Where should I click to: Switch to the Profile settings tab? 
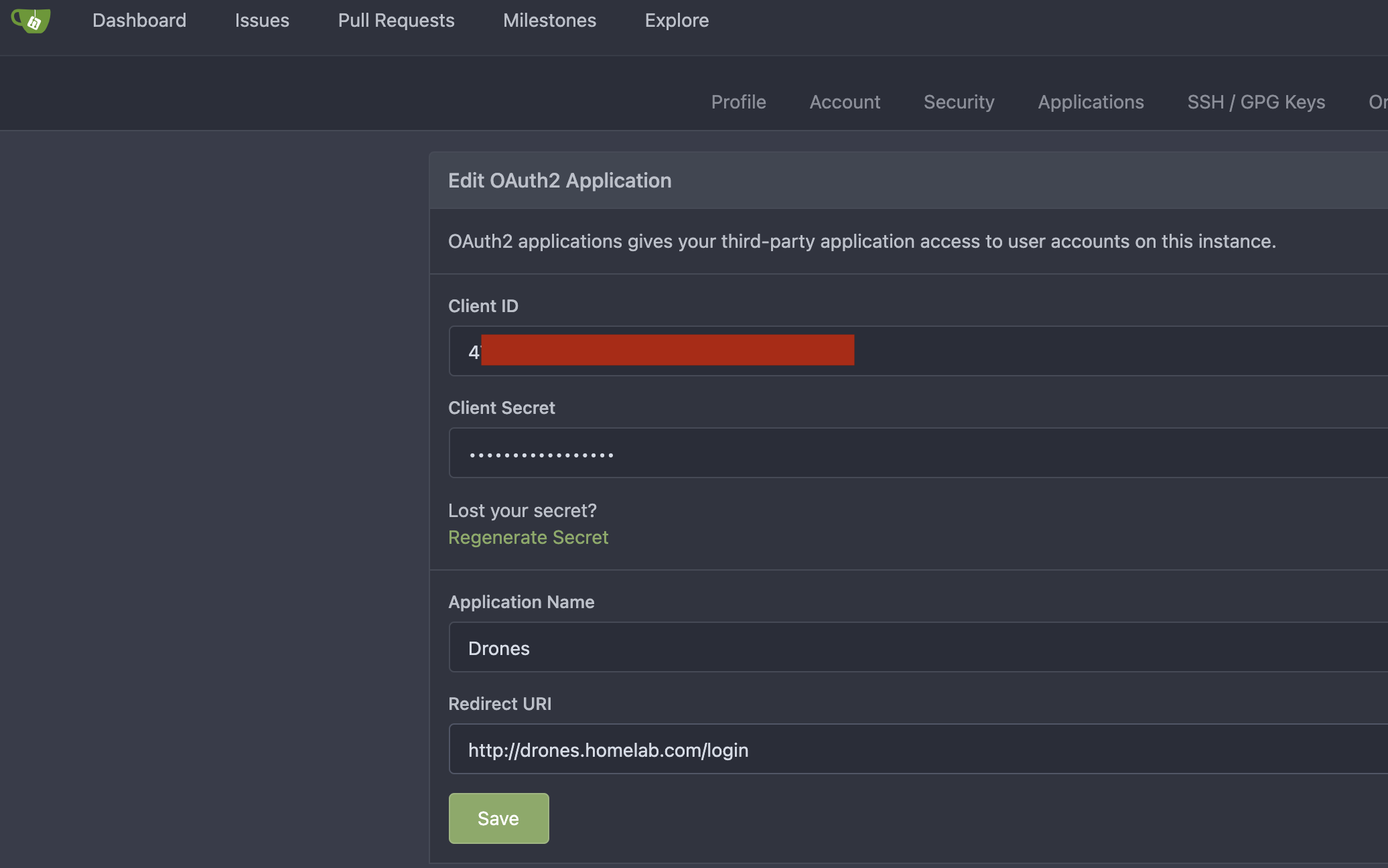pyautogui.click(x=738, y=102)
